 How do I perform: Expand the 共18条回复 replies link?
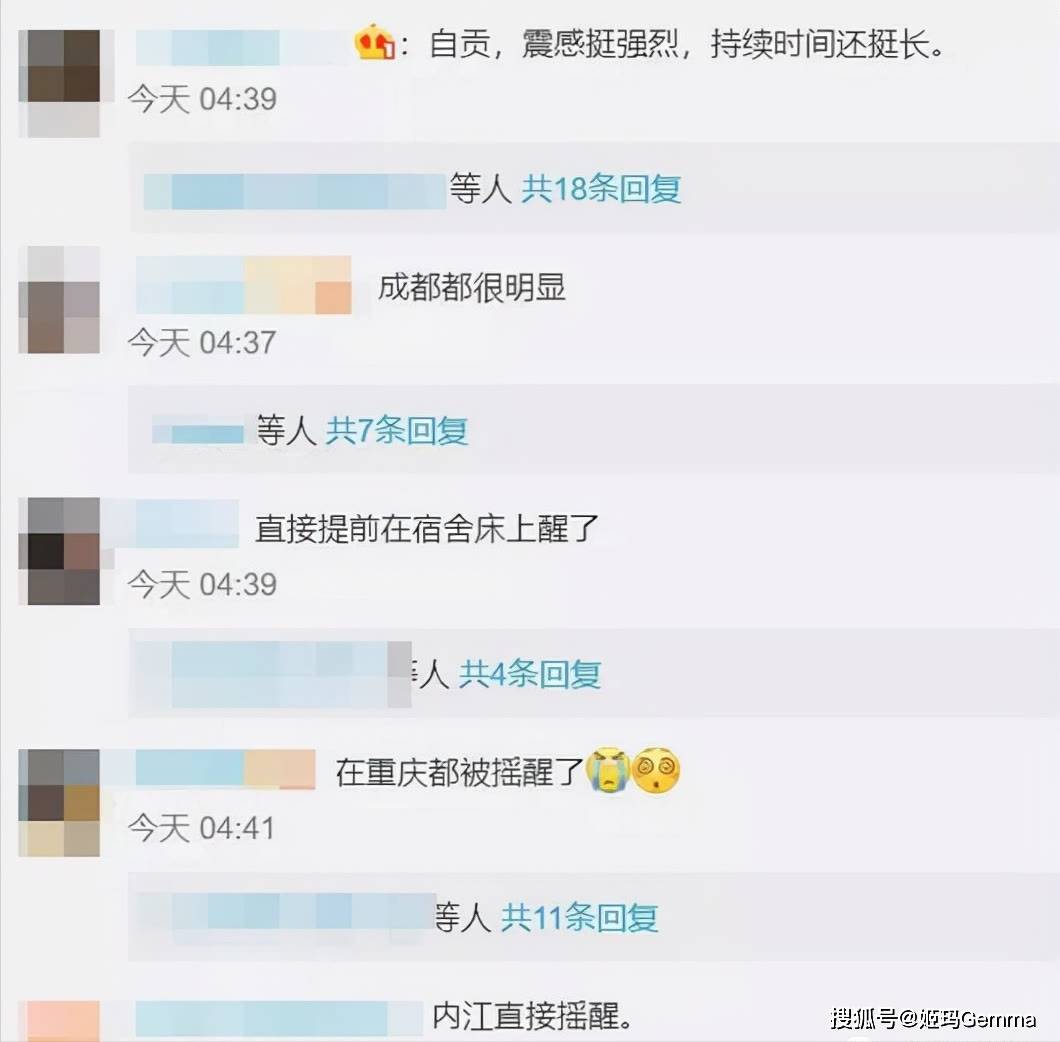point(601,189)
